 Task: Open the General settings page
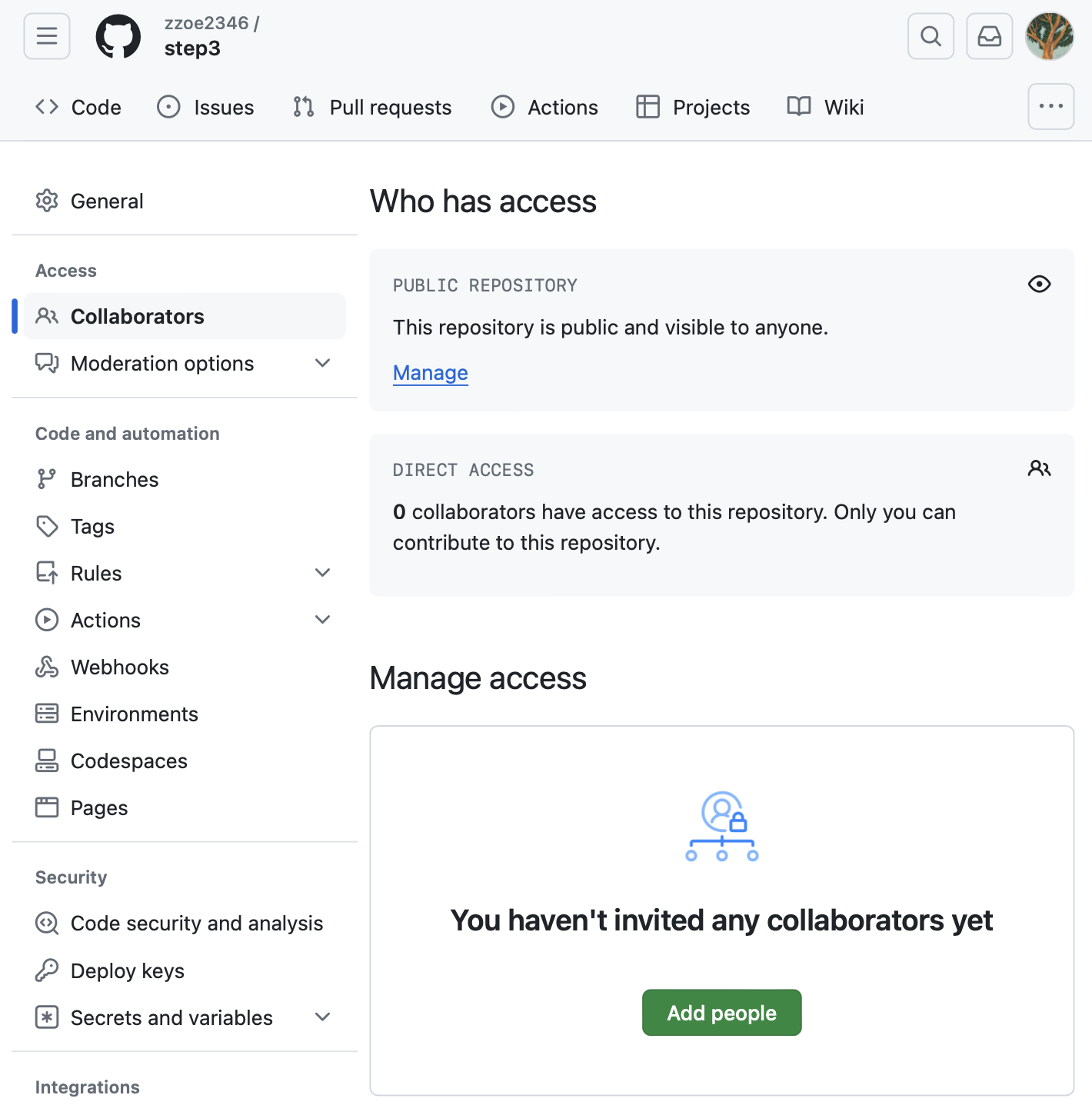[x=107, y=201]
